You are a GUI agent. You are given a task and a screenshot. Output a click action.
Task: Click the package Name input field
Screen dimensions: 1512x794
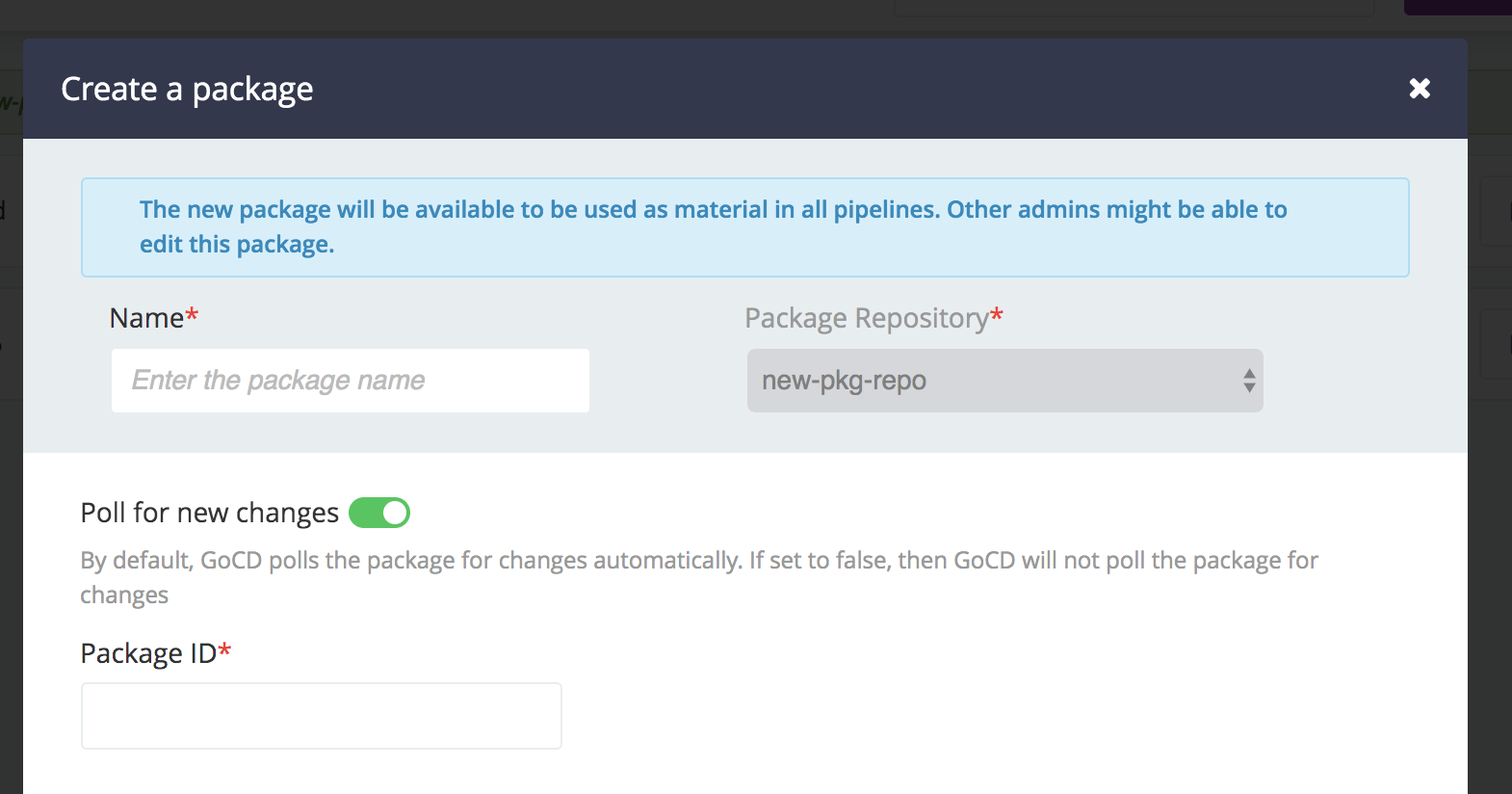tap(350, 381)
